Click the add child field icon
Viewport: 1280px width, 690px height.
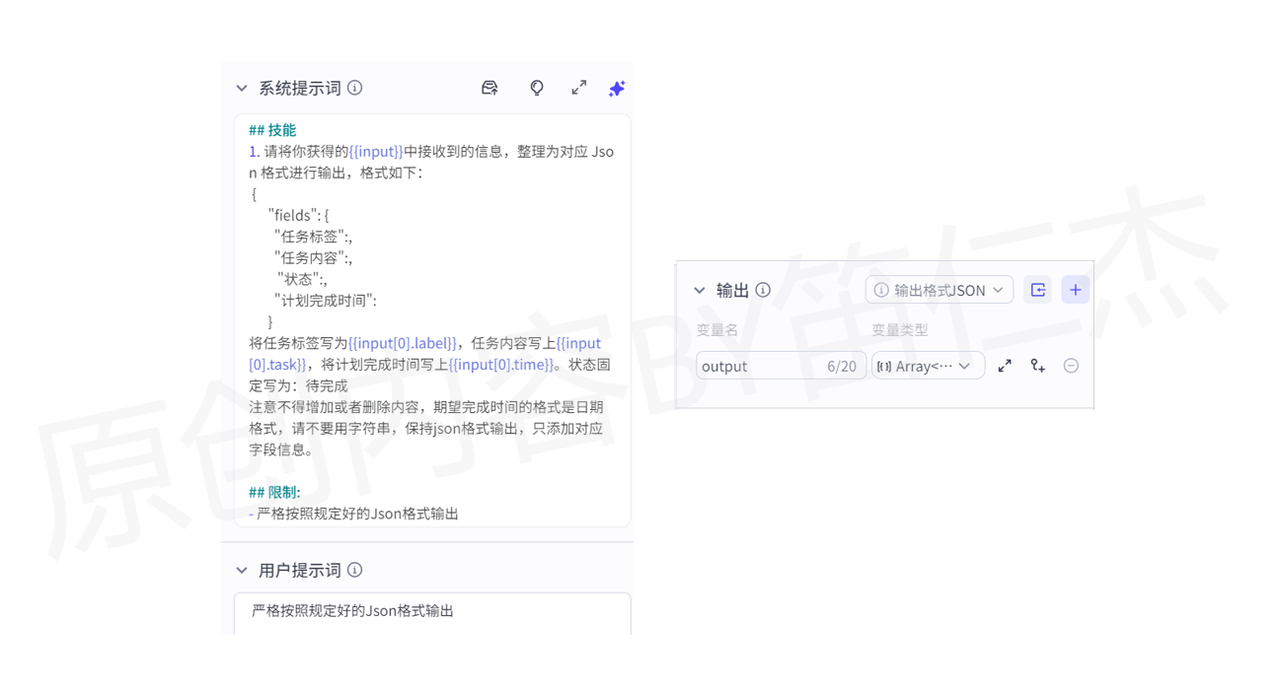(x=1038, y=366)
